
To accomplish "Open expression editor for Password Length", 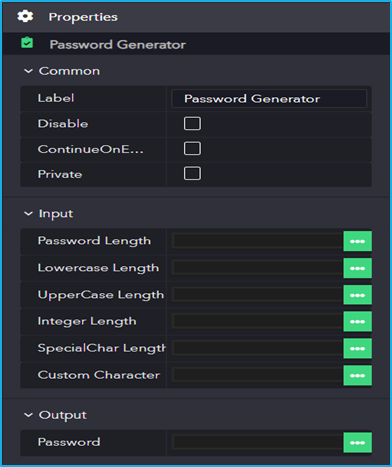I will (x=357, y=241).
